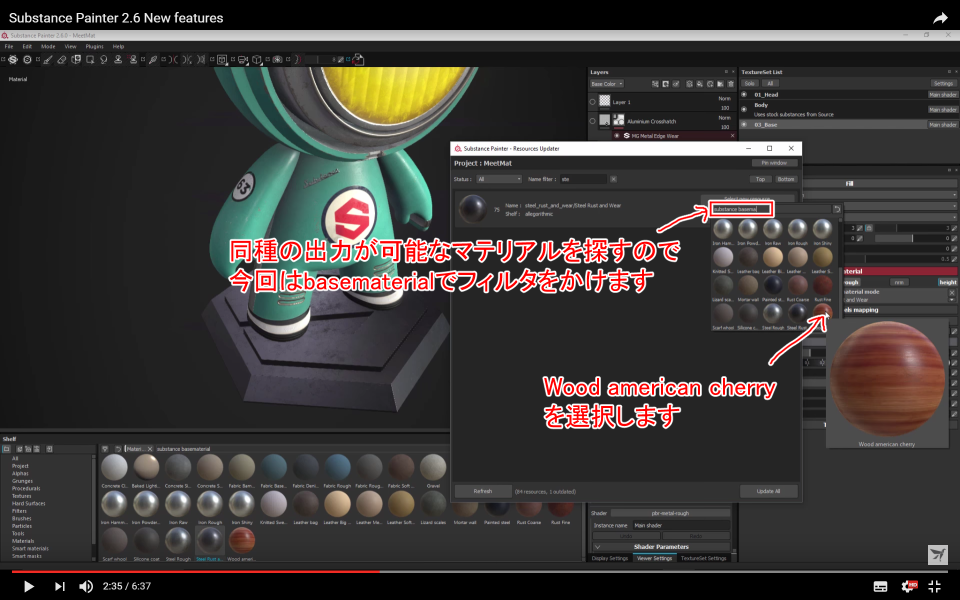Screen dimensions: 960x600
Task: Click the Name filter input field
Action: (x=583, y=179)
